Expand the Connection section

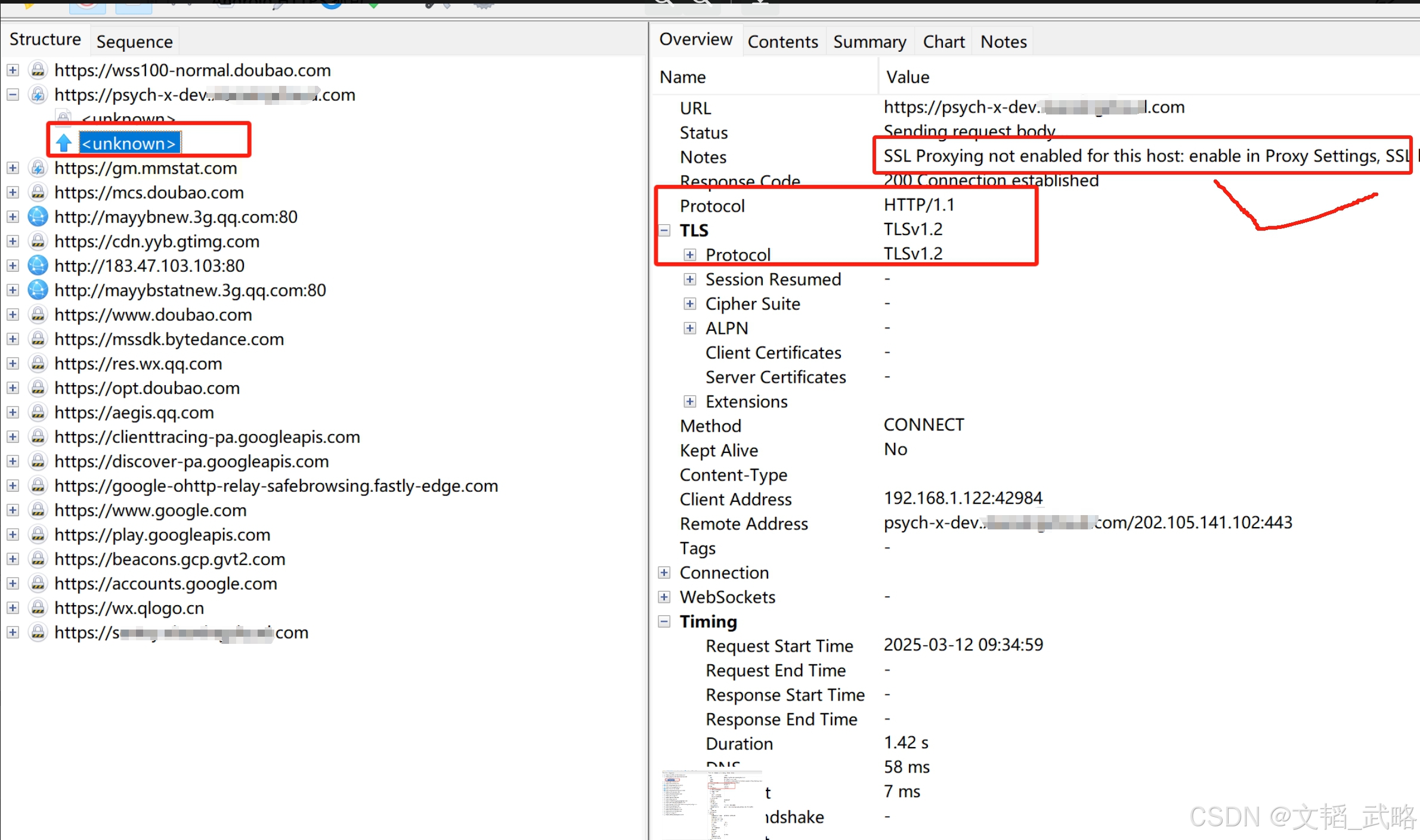(x=664, y=573)
